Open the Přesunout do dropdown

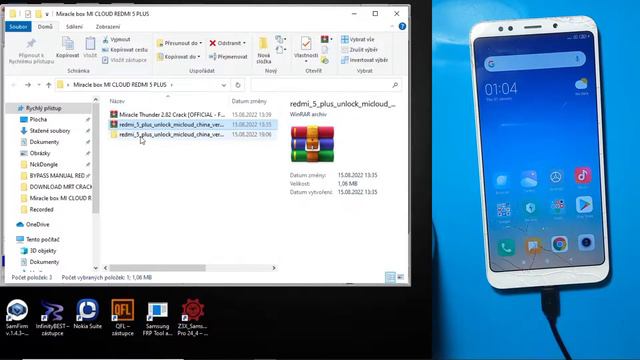(x=179, y=43)
